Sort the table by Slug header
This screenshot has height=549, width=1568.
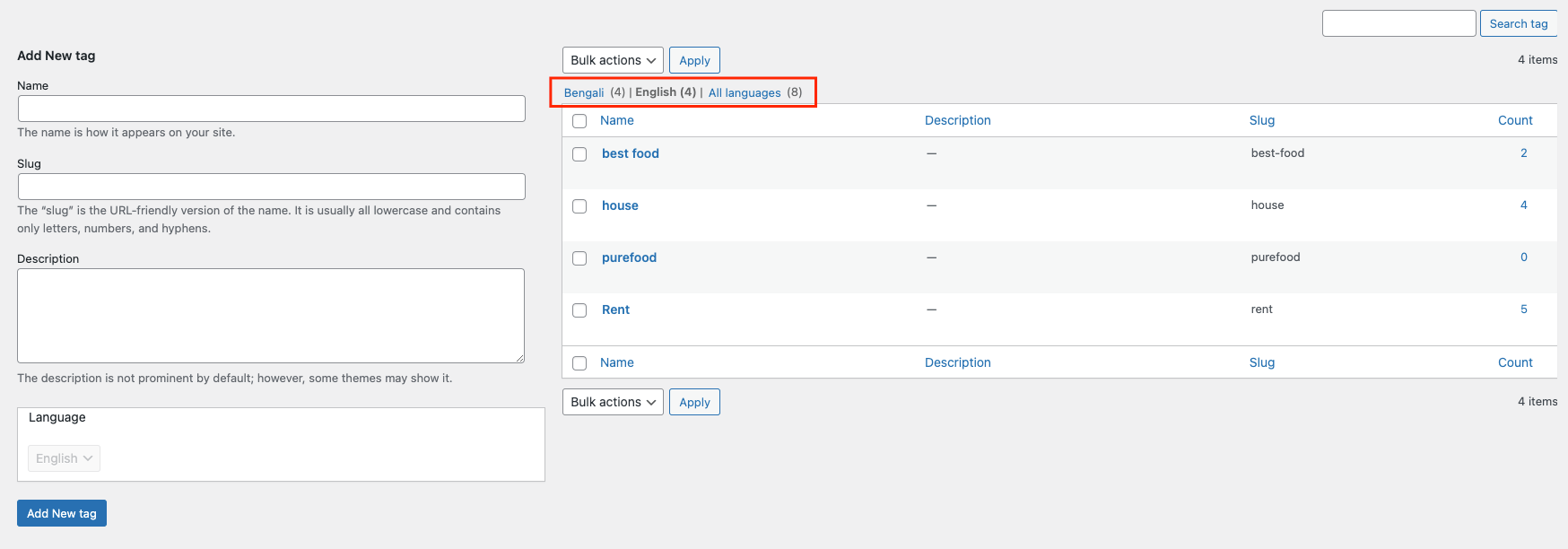click(x=1261, y=120)
